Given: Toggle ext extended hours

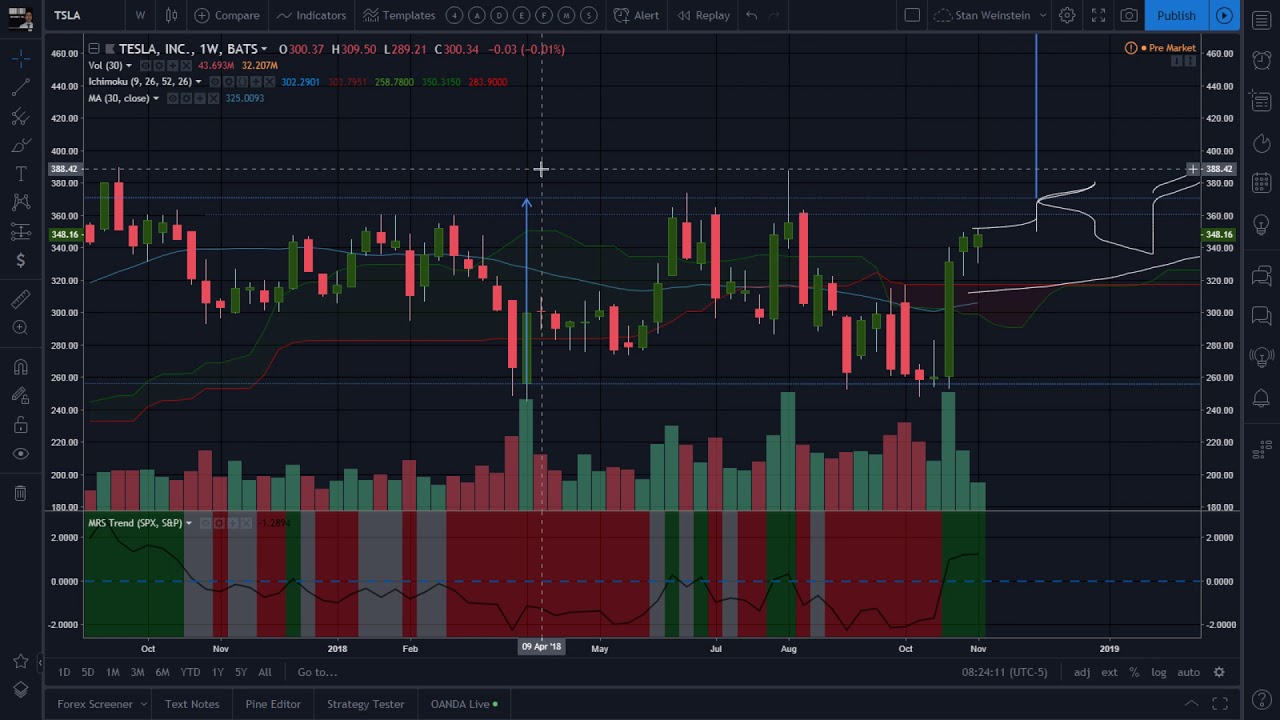Looking at the screenshot, I should point(1109,672).
